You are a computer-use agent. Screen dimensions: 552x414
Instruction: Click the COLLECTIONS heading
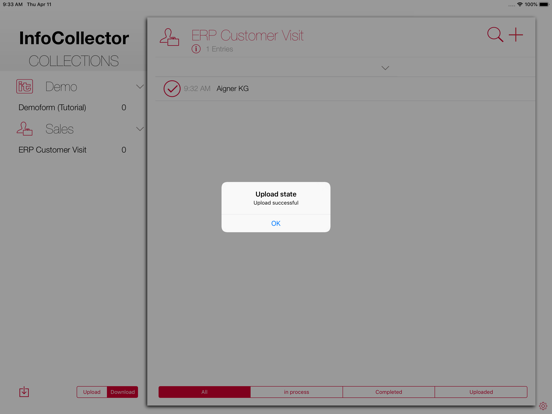pos(74,61)
